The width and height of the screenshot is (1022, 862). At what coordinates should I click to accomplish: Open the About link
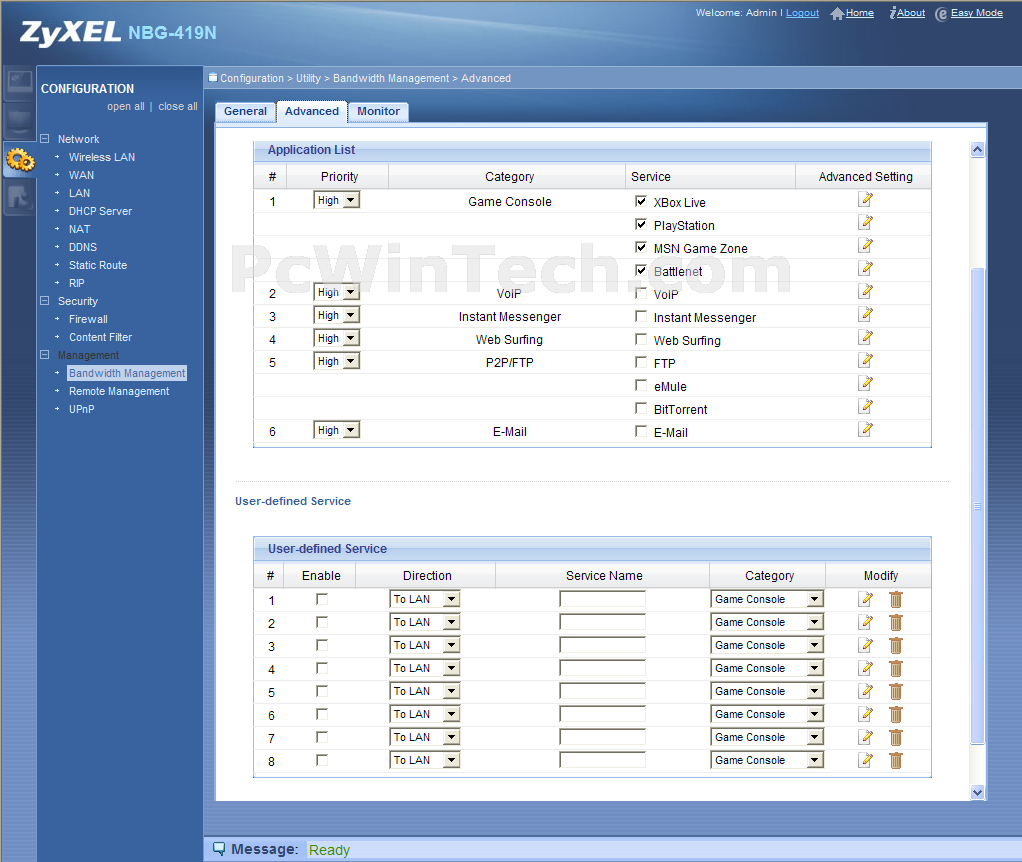911,13
